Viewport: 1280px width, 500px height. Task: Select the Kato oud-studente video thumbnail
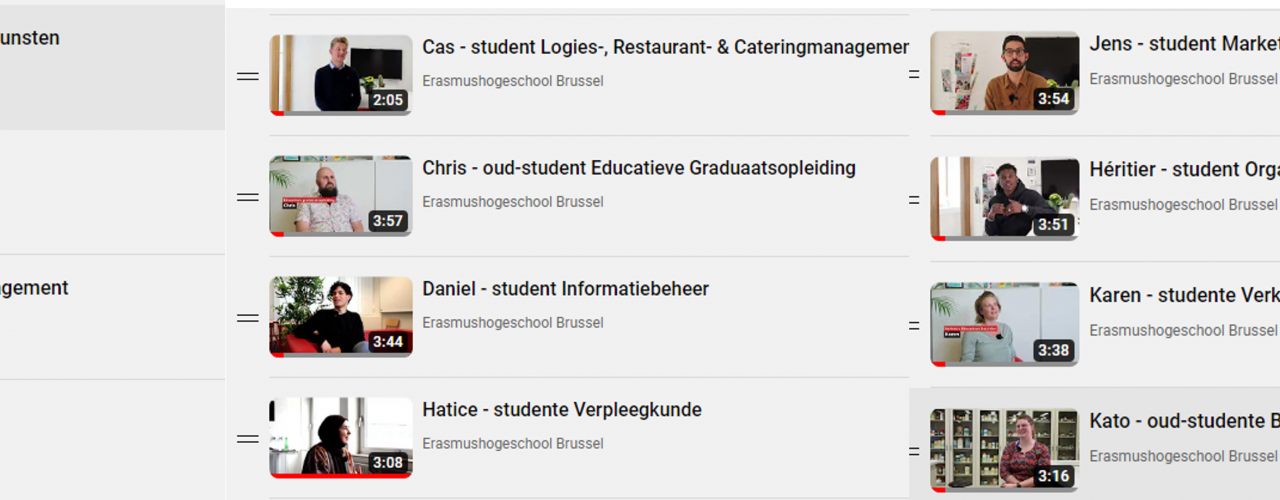pyautogui.click(x=1004, y=450)
